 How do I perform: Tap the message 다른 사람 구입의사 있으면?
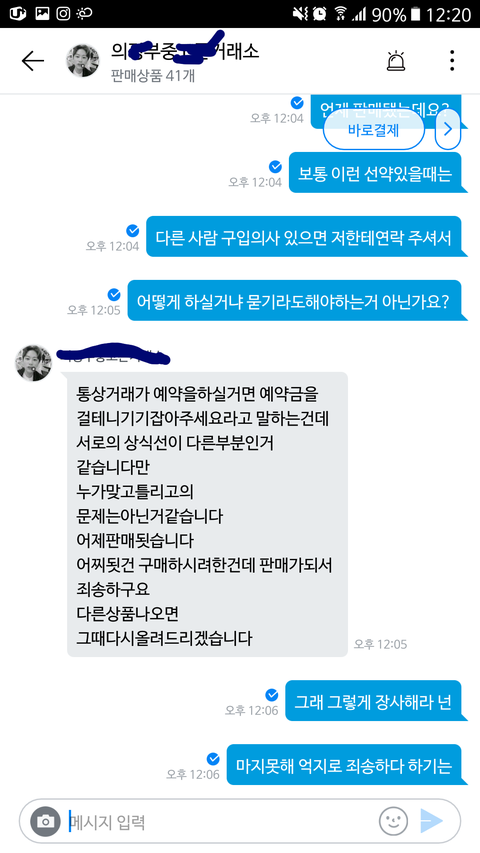(304, 237)
